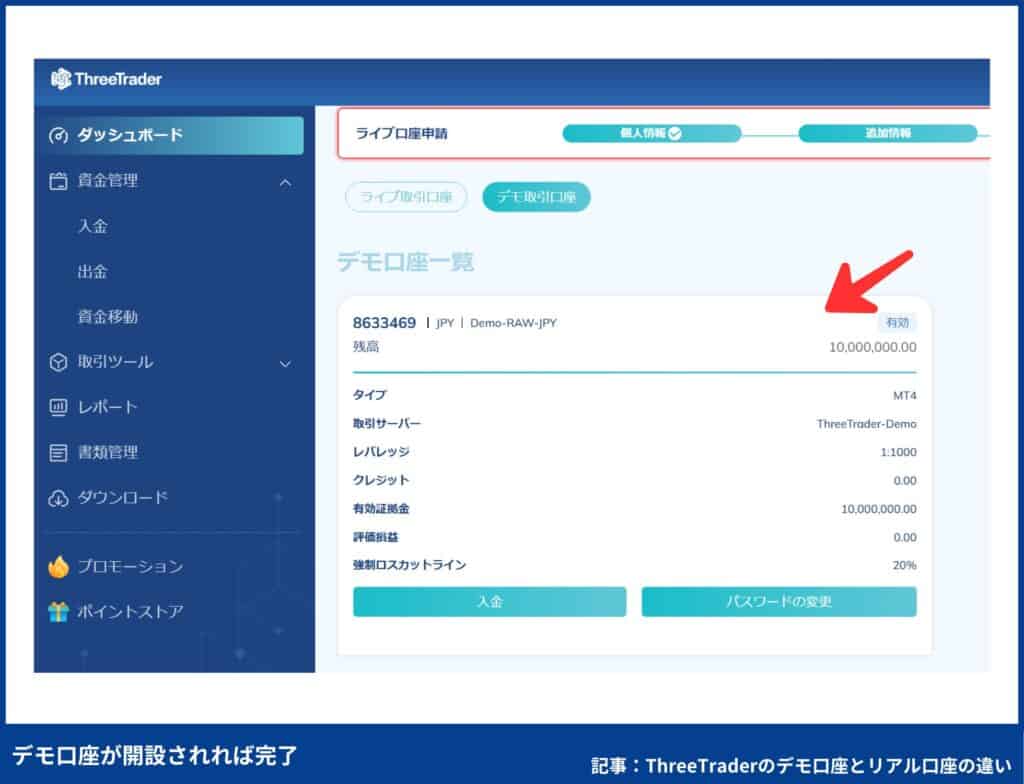Click the 有効 status badge
This screenshot has height=784, width=1024.
[897, 322]
